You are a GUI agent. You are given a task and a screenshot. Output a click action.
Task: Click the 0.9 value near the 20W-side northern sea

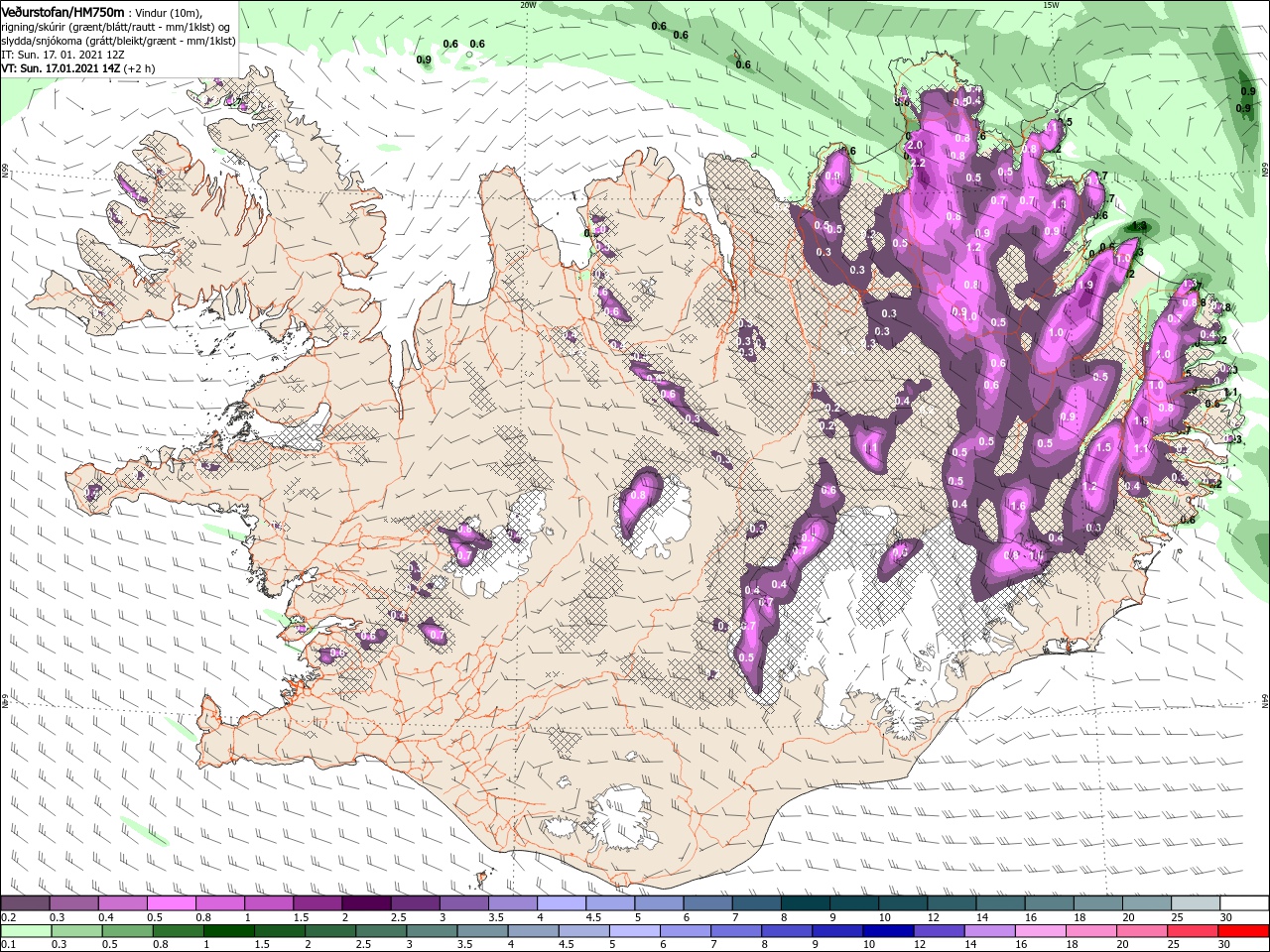tap(424, 59)
